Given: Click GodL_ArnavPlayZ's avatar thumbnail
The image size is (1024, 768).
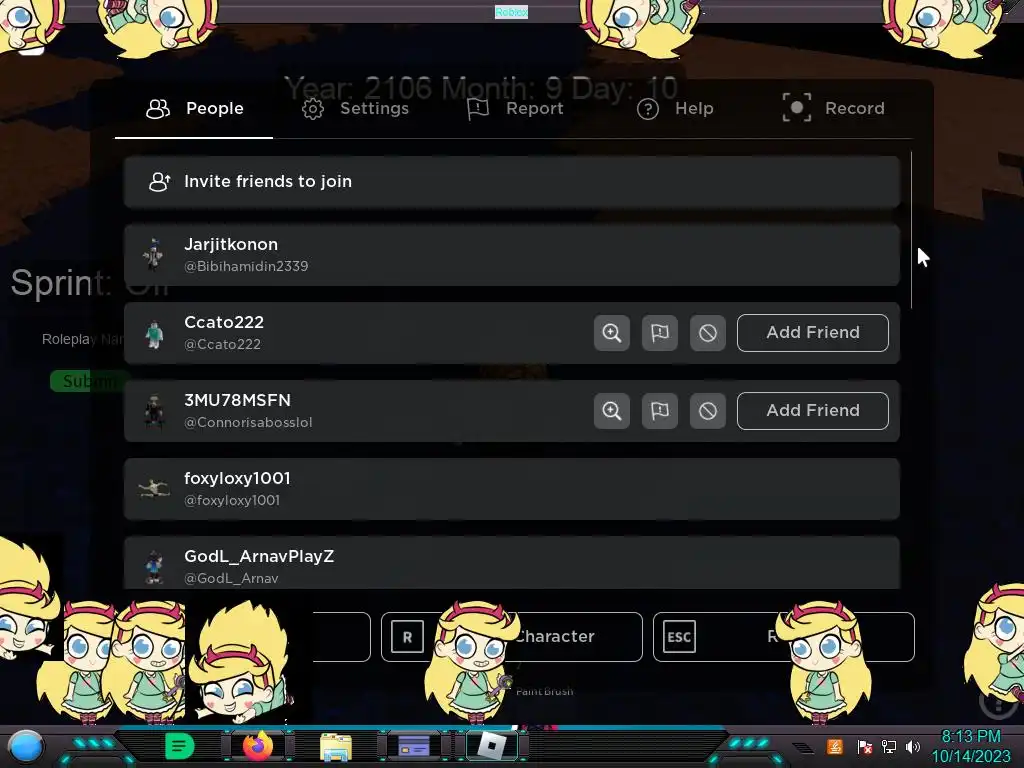Looking at the screenshot, I should click(x=154, y=566).
